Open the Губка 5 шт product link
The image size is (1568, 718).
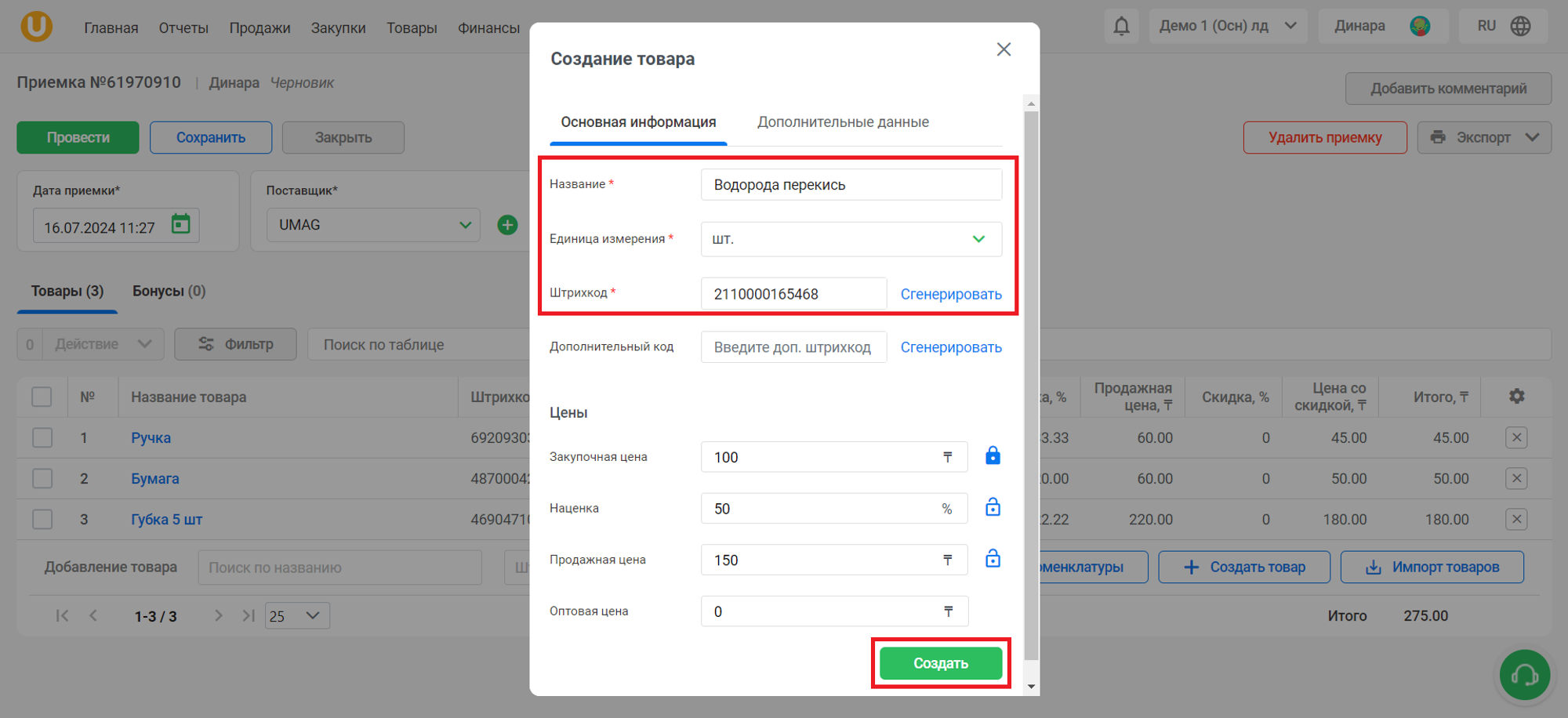coord(166,519)
